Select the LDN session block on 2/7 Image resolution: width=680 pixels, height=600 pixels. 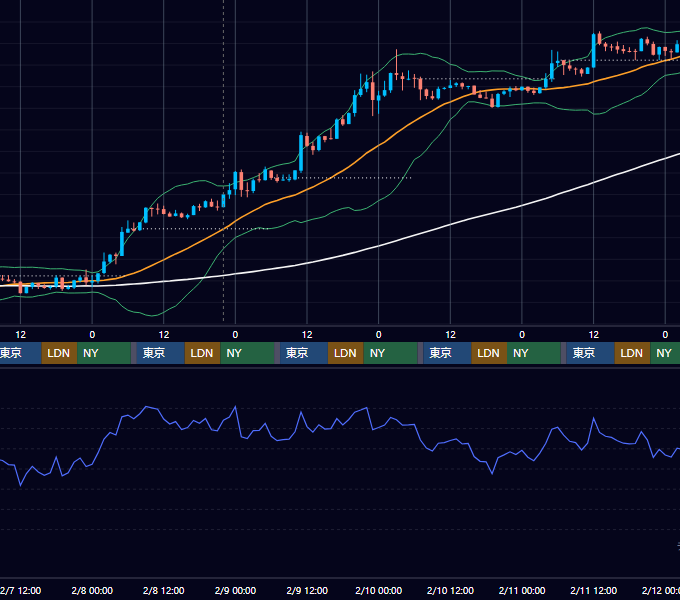click(59, 353)
